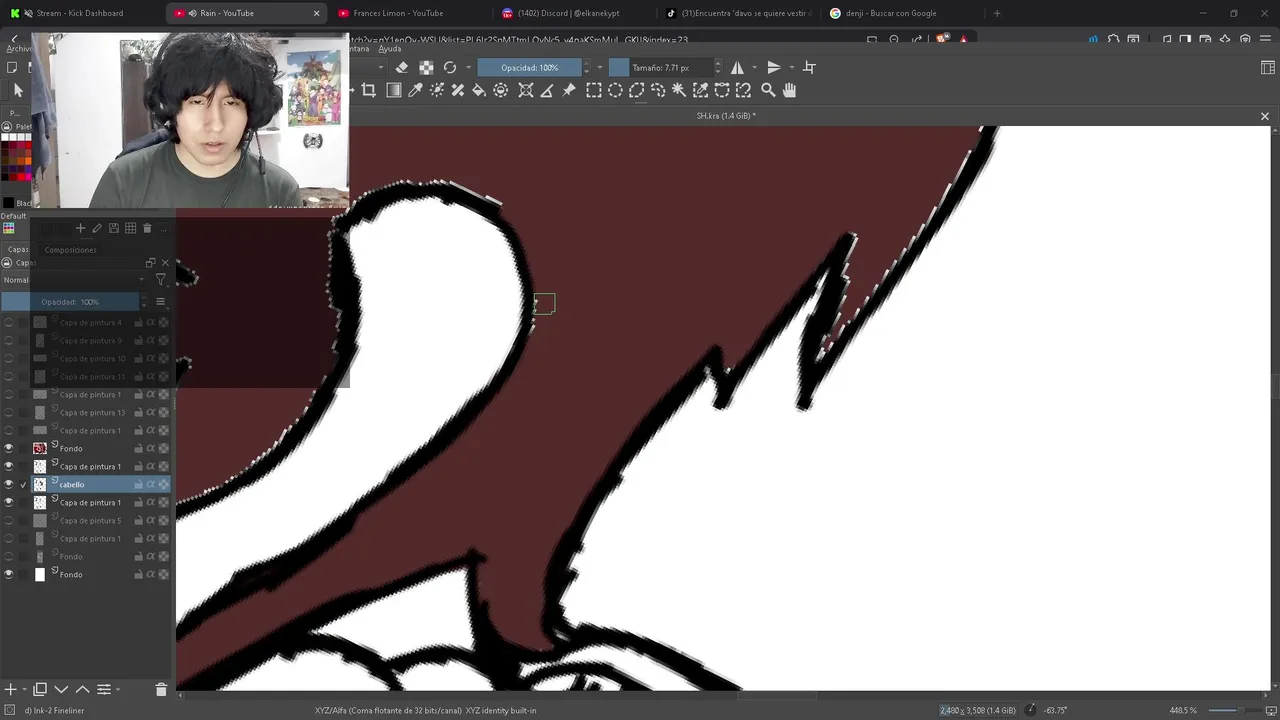Open the Ayuda menu
Image resolution: width=1280 pixels, height=720 pixels.
[390, 49]
